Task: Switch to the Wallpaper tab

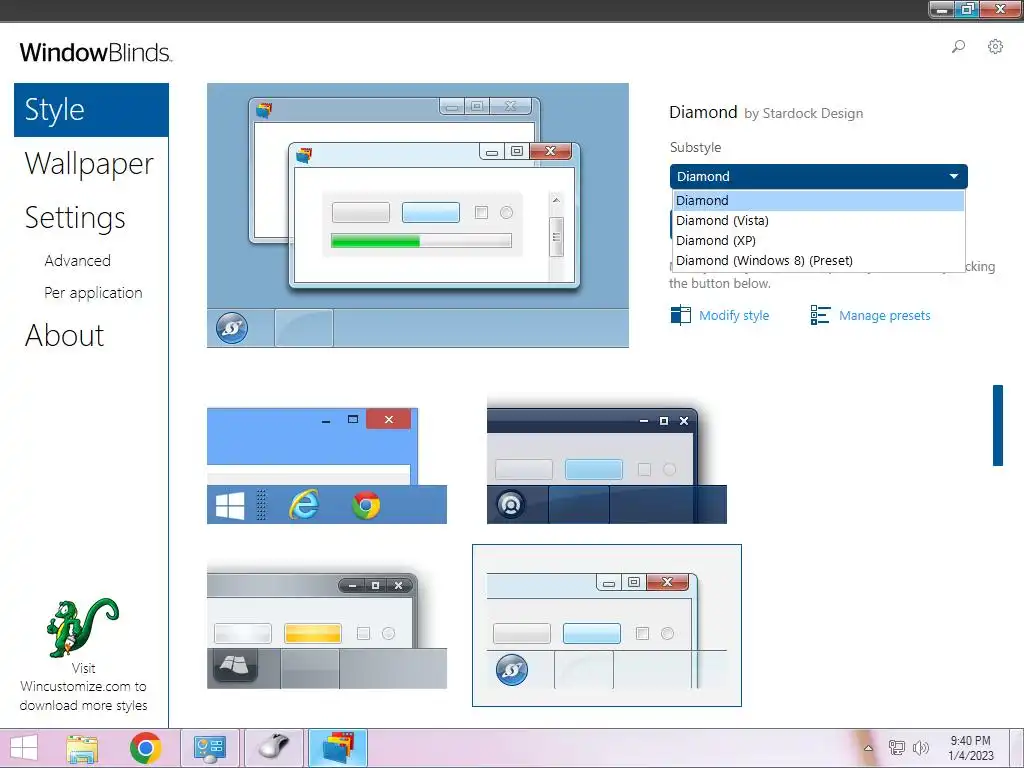Action: [89, 163]
